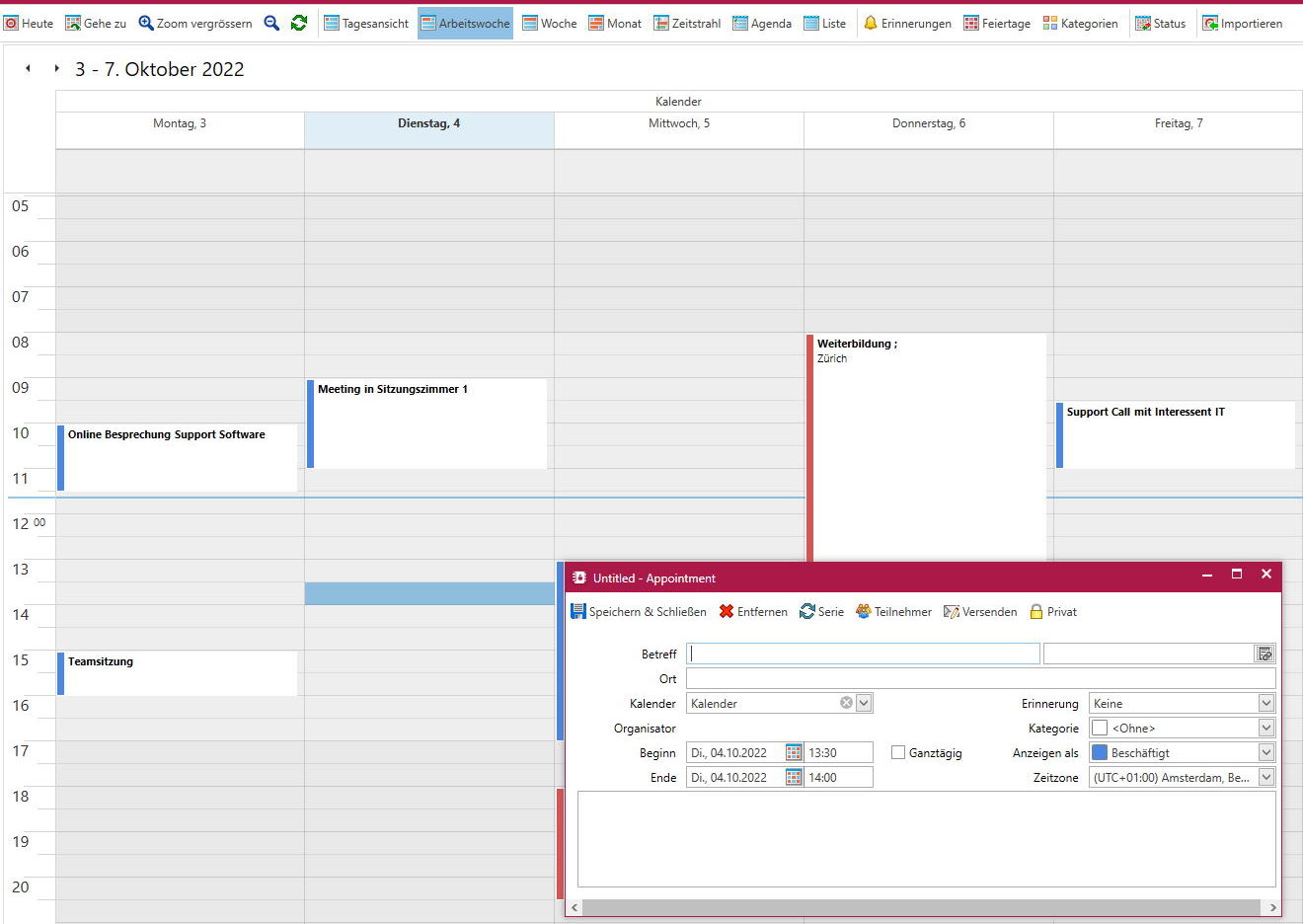Click the appointment notes text area
This screenshot has height=924, width=1303.
[x=926, y=839]
